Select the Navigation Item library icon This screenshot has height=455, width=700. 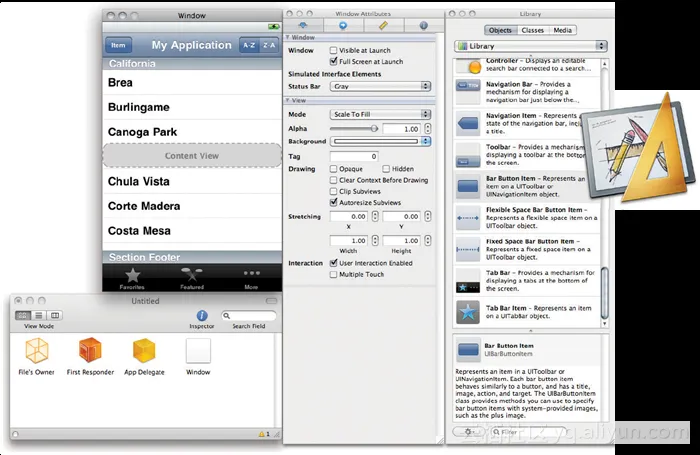(469, 123)
